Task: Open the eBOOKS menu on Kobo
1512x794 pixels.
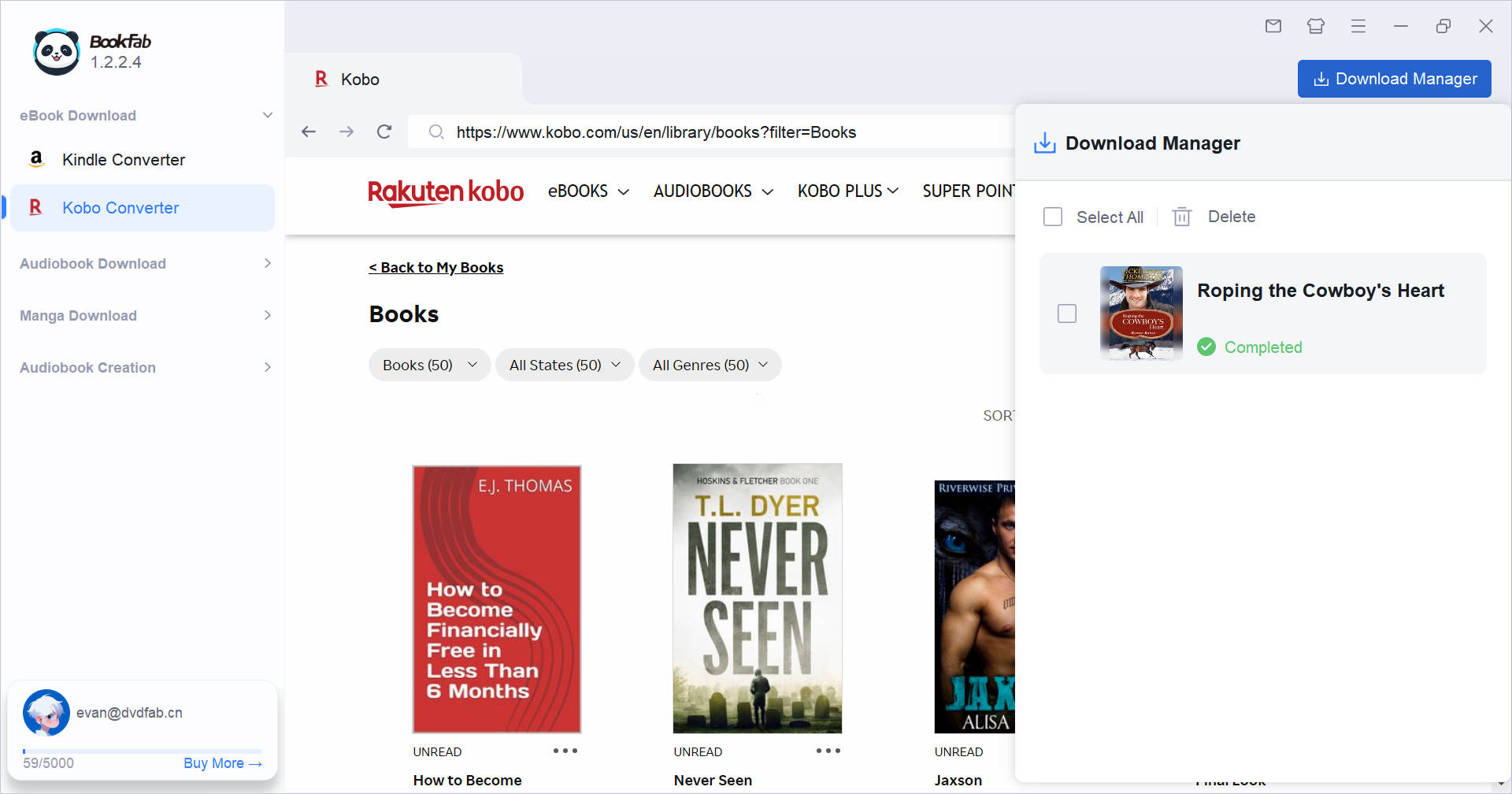Action: click(x=588, y=191)
